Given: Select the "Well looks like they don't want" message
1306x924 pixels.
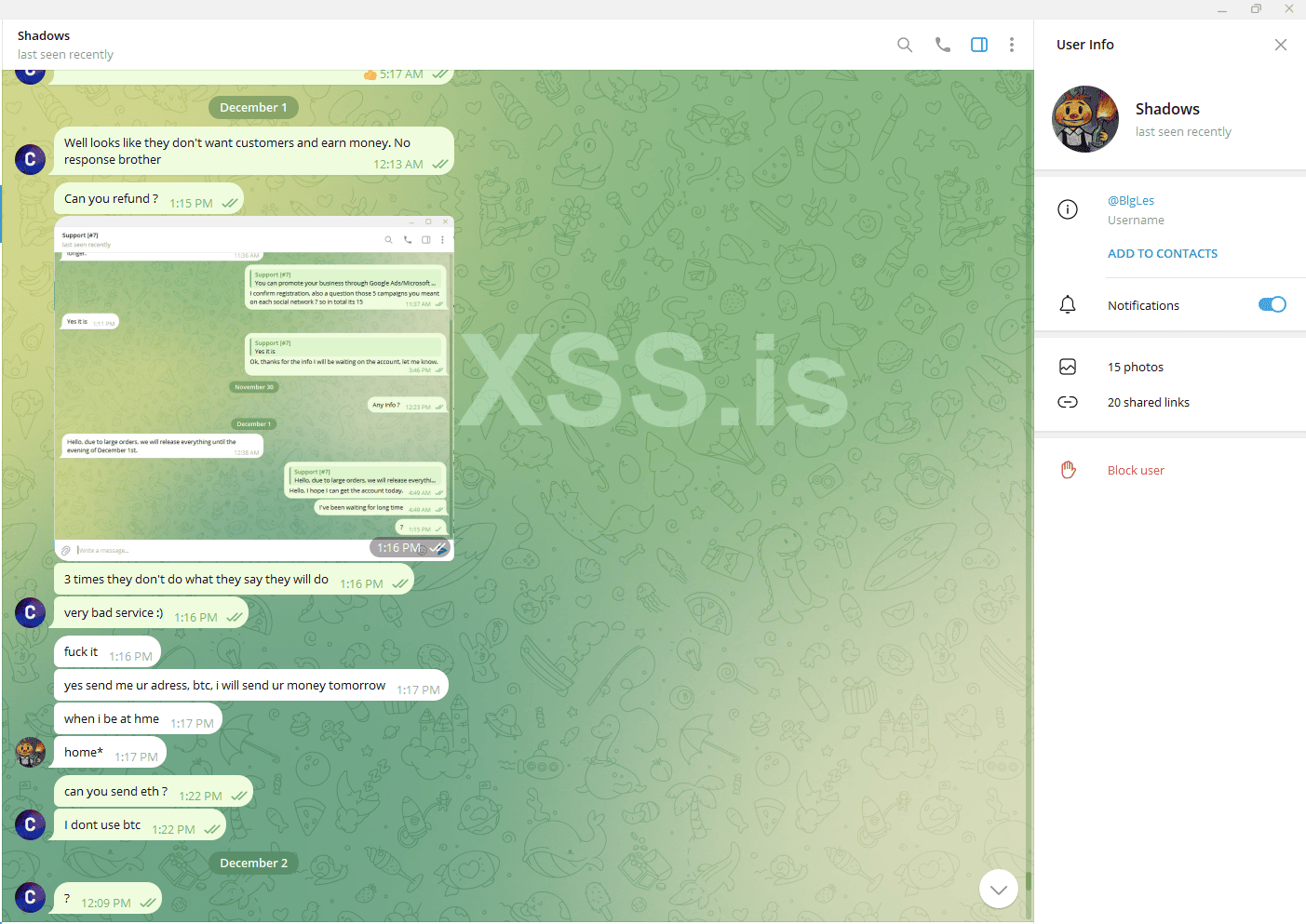Looking at the screenshot, I should (x=254, y=151).
